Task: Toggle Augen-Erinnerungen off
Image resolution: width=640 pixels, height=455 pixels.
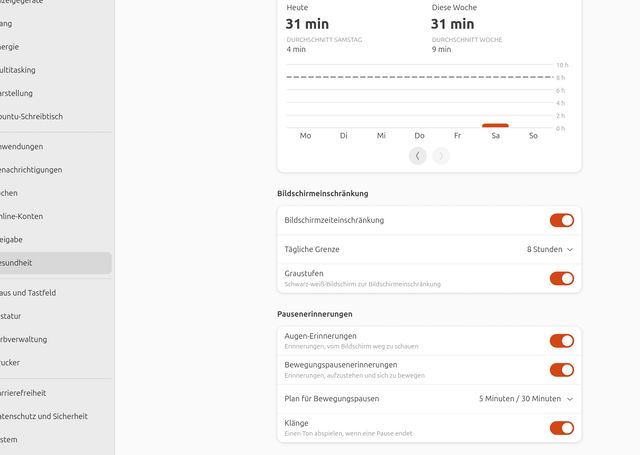Action: click(561, 341)
